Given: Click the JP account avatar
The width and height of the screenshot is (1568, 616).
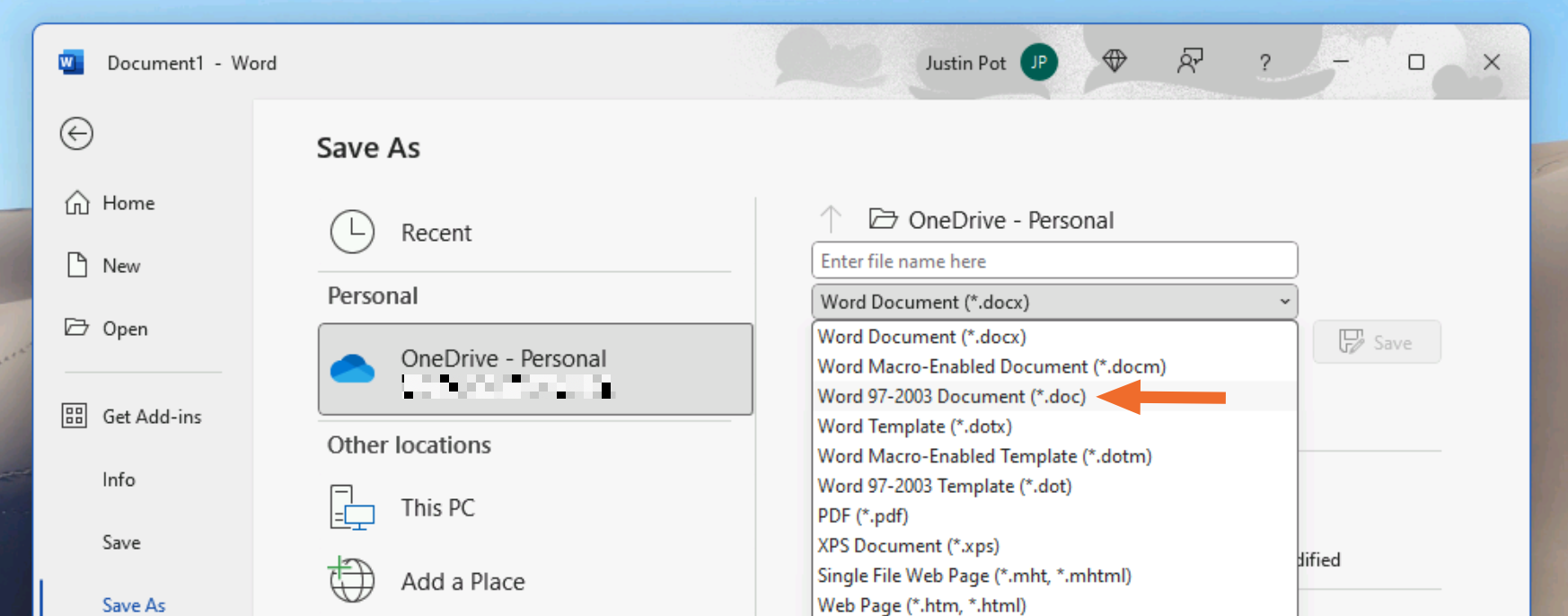Looking at the screenshot, I should [1039, 62].
